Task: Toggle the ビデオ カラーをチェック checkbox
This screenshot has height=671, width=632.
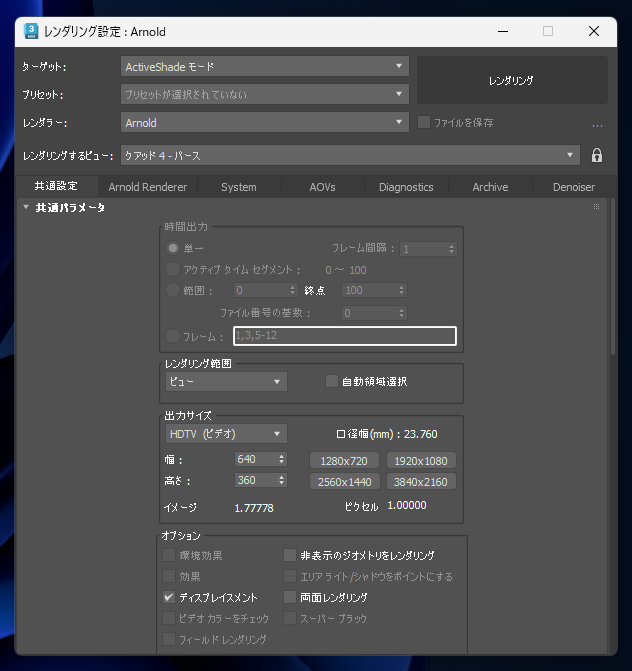Action: [x=169, y=618]
